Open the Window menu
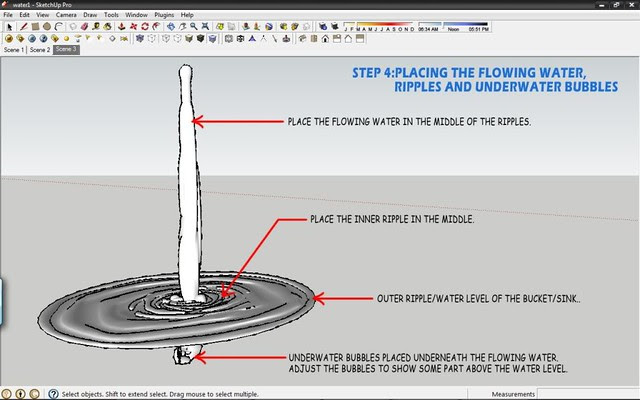 (136, 15)
